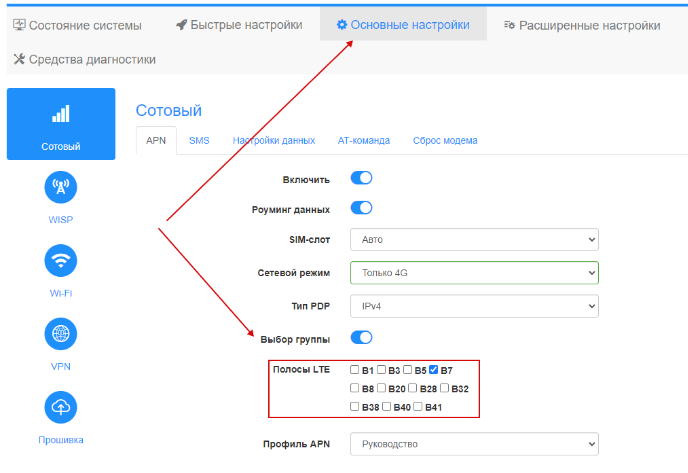Click the monitor icon beside Состояние системы
The width and height of the screenshot is (688, 473).
tap(19, 25)
